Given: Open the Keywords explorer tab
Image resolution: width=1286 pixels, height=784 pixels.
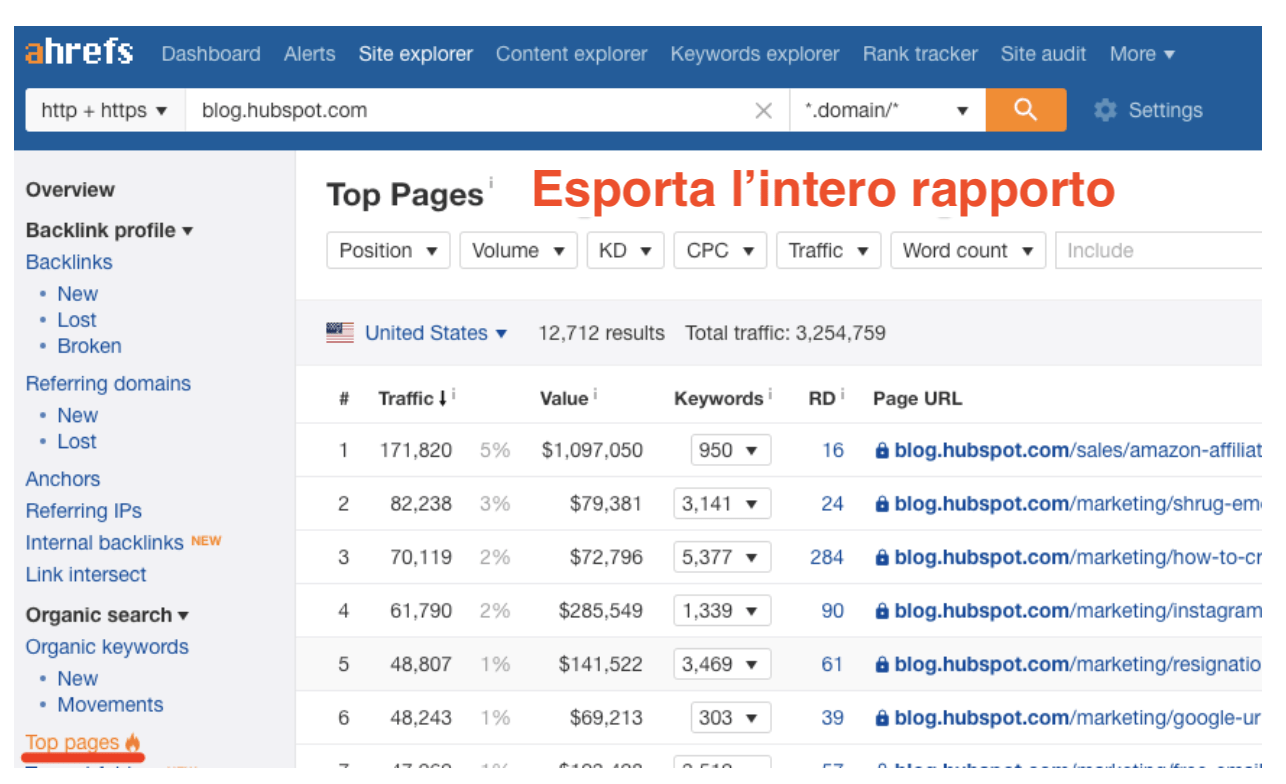Looking at the screenshot, I should [754, 54].
